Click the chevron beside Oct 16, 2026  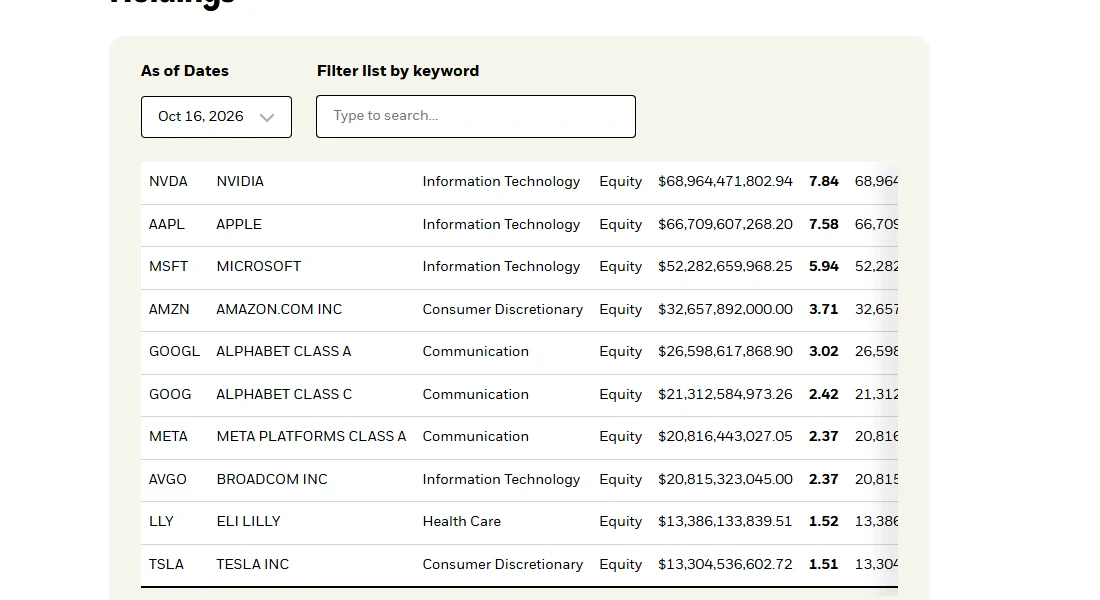point(267,117)
